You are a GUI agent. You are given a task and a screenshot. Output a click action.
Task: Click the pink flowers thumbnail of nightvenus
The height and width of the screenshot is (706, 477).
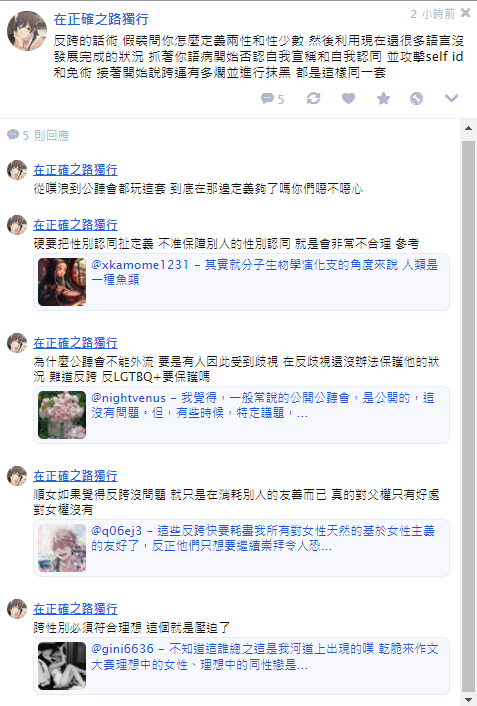pyautogui.click(x=62, y=415)
